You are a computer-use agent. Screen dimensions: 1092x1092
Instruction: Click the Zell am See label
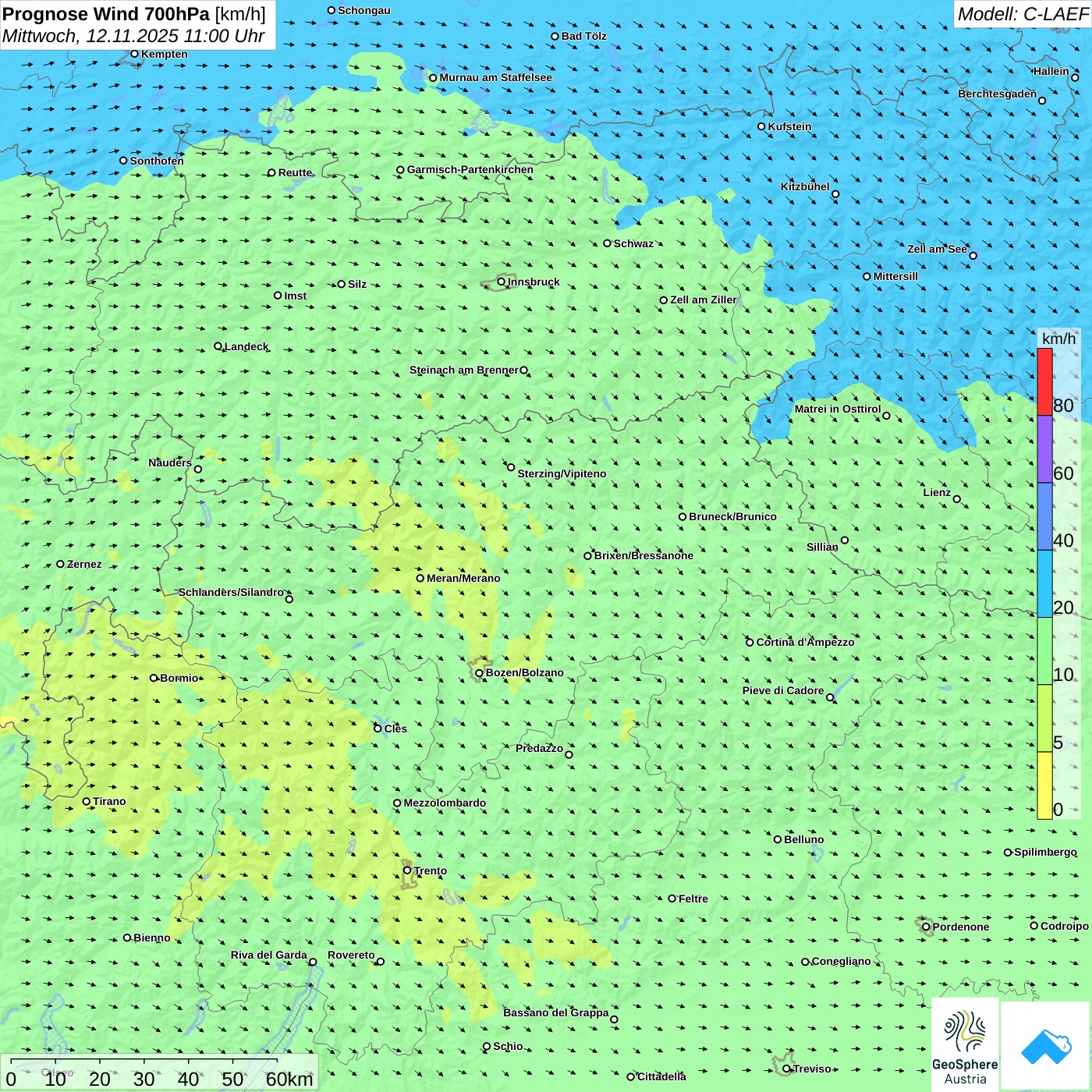tap(937, 249)
